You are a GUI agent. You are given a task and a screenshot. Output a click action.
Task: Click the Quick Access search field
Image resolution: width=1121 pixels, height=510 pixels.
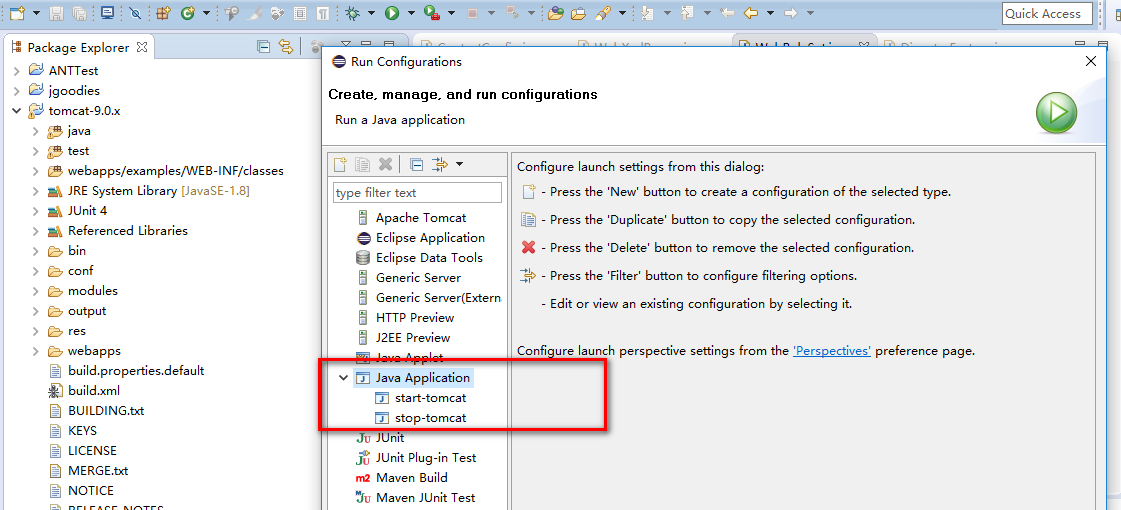1047,14
